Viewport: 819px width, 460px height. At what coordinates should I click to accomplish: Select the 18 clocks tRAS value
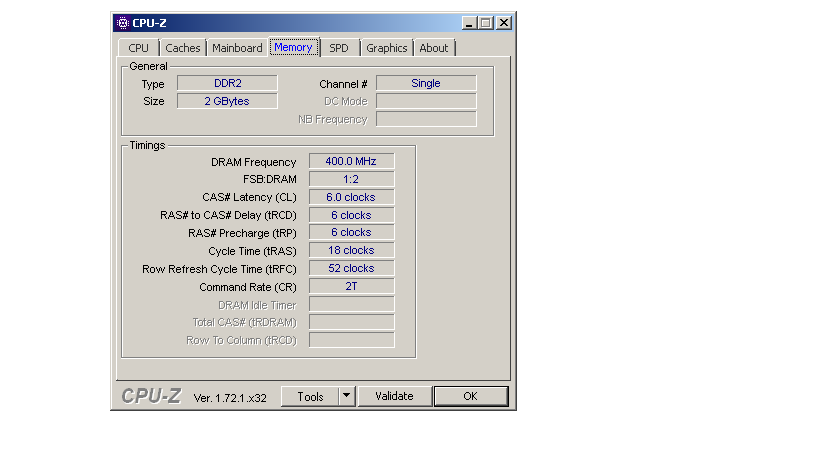click(x=352, y=250)
